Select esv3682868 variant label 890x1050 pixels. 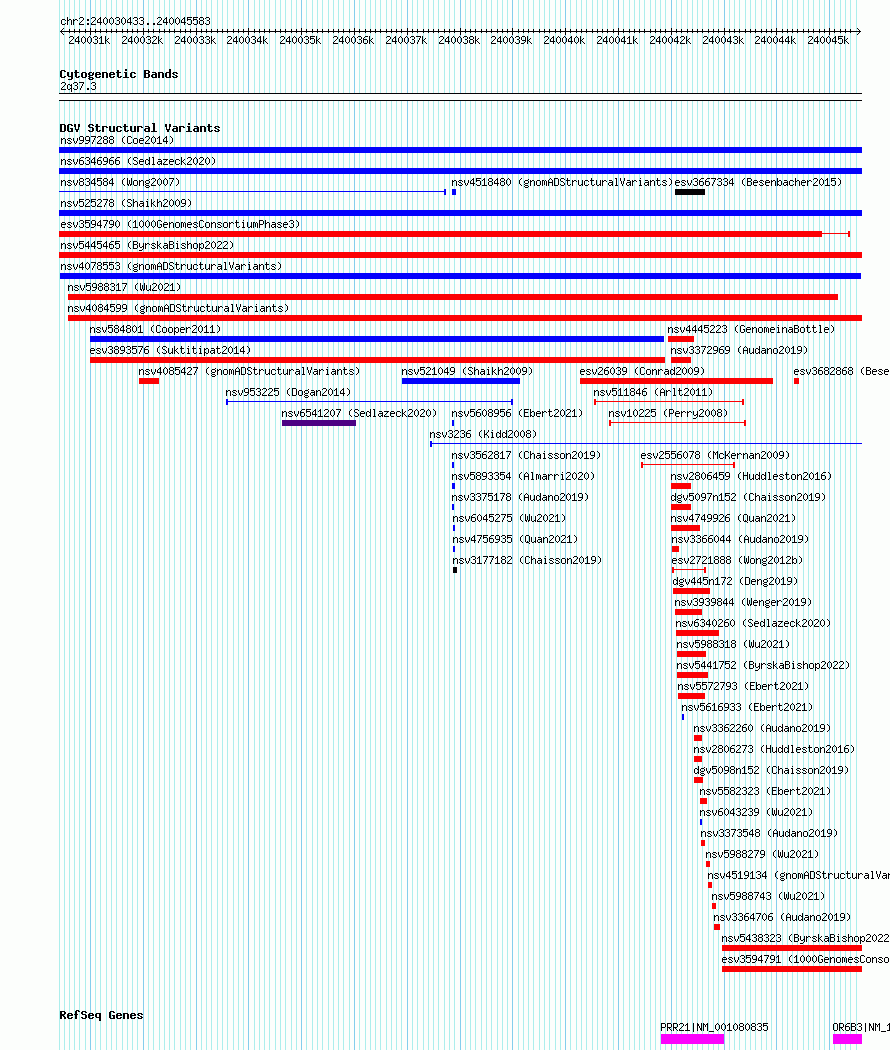pos(841,371)
